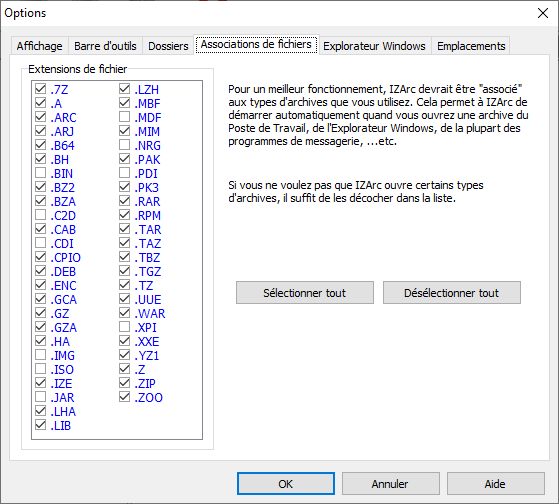This screenshot has width=559, height=504.
Task: Select the Associations de fichiers tab
Action: (256, 45)
